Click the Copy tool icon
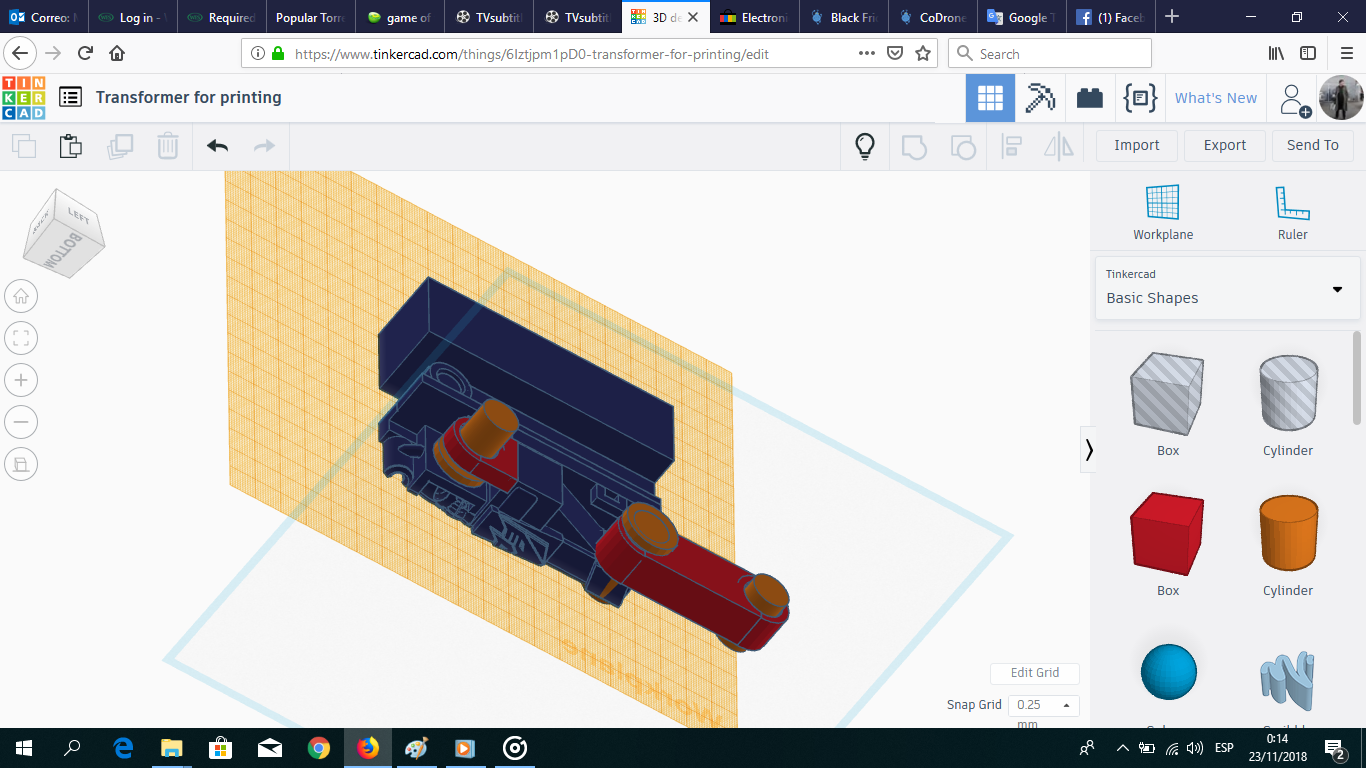The image size is (1366, 768). point(24,146)
